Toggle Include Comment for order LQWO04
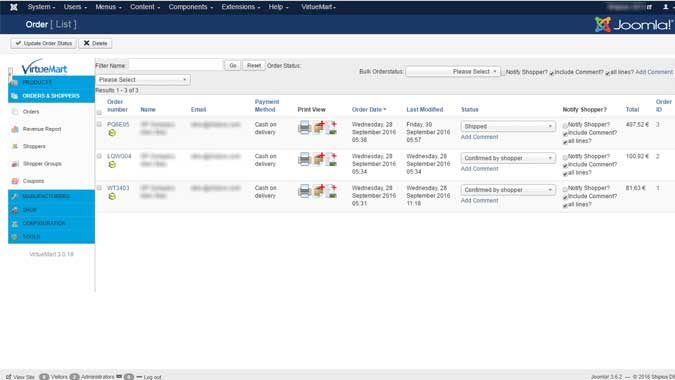Viewport: 675px width, 380px height. 565,166
